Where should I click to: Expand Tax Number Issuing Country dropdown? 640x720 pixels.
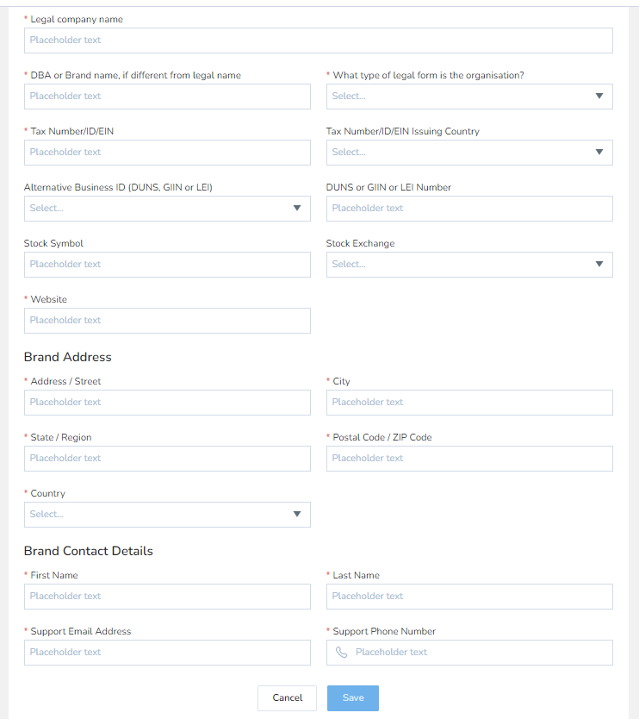pyautogui.click(x=468, y=152)
